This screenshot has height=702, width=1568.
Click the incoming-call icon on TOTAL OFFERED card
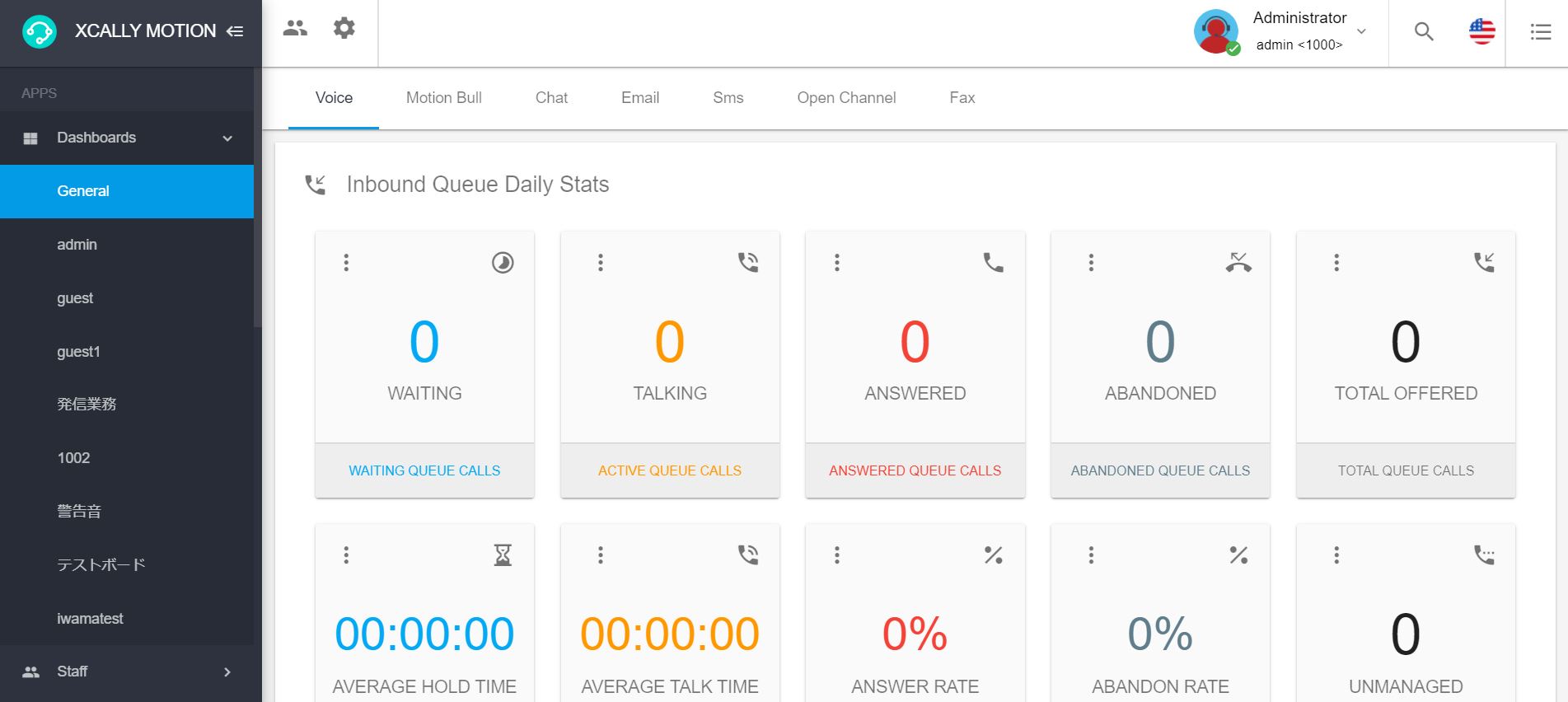click(1484, 262)
